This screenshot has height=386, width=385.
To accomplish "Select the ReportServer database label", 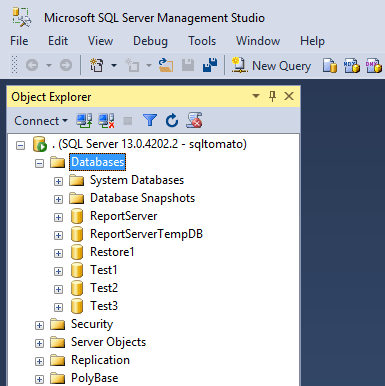I will [123, 216].
